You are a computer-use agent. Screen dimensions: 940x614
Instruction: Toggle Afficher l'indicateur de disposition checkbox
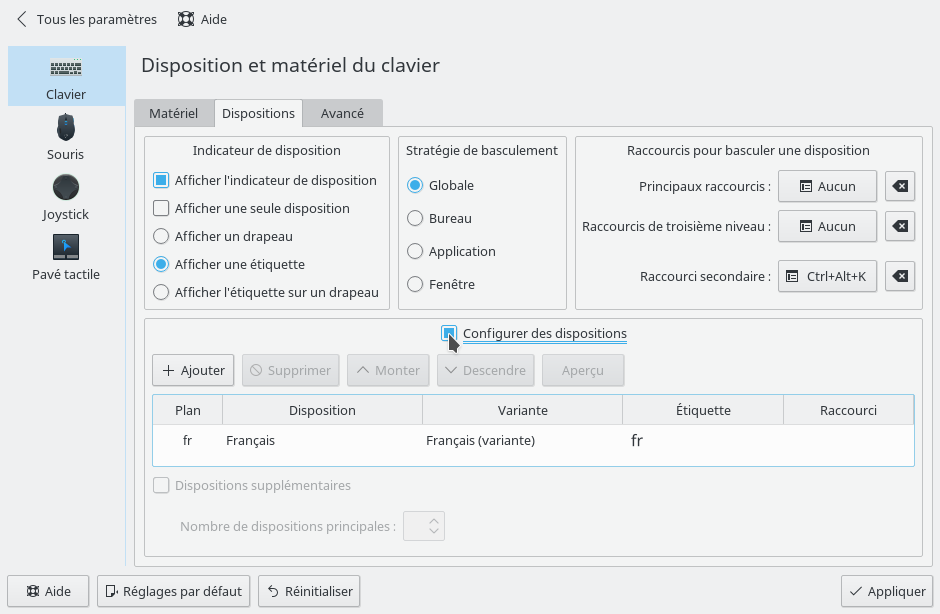coord(160,181)
